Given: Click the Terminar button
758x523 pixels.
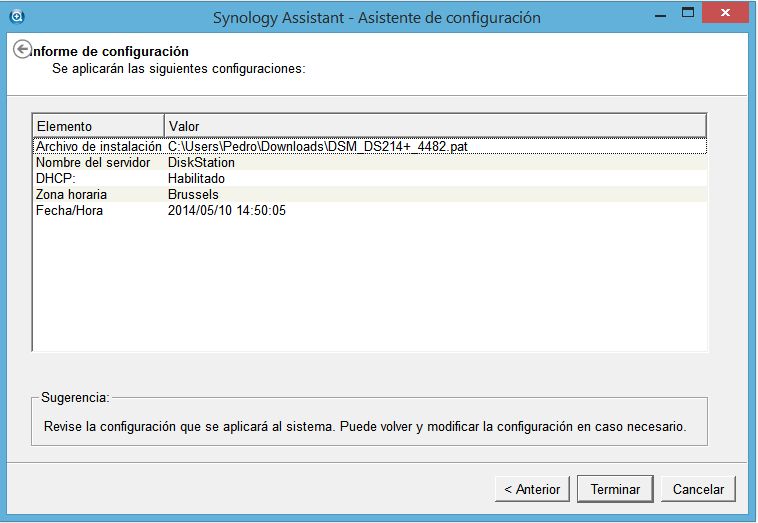Looking at the screenshot, I should [615, 489].
